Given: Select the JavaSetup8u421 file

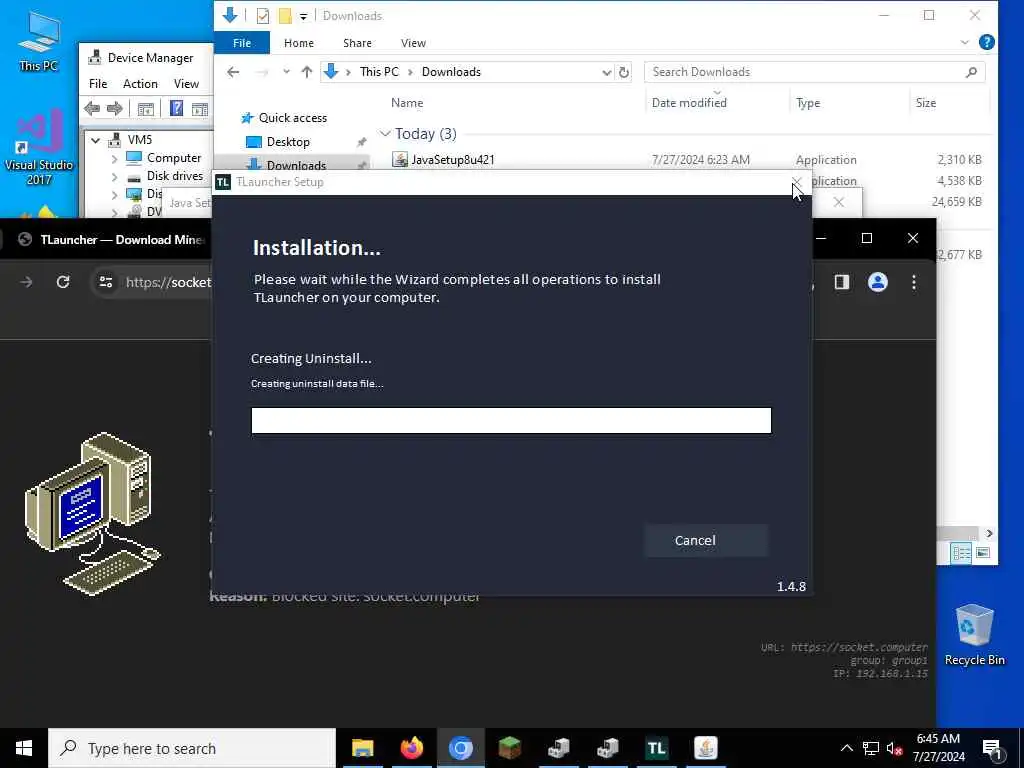Looking at the screenshot, I should (453, 159).
